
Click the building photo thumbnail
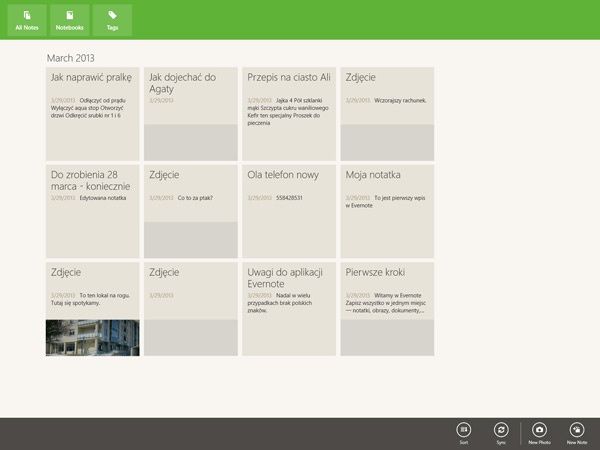(x=93, y=338)
